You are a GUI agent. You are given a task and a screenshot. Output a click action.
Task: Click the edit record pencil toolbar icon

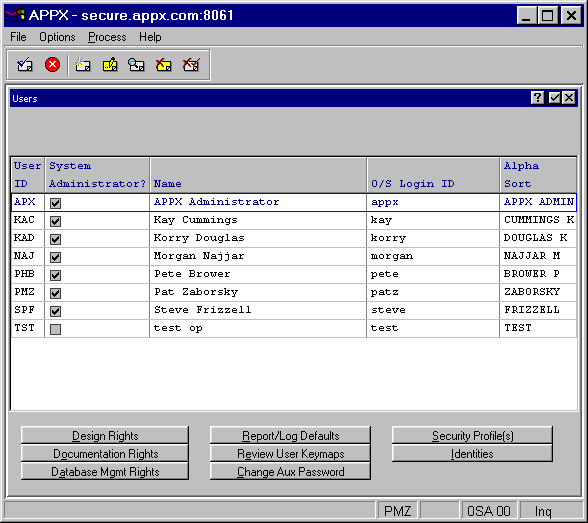tap(110, 64)
